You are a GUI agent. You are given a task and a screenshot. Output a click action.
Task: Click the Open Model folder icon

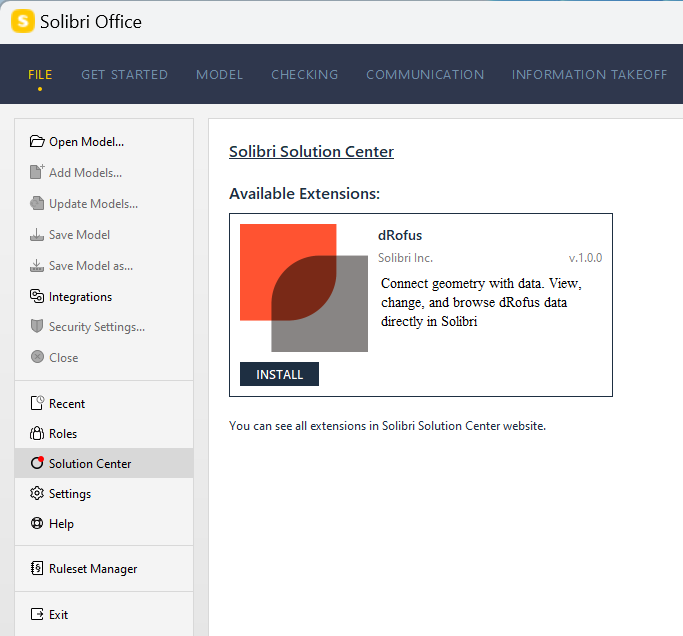coord(37,142)
